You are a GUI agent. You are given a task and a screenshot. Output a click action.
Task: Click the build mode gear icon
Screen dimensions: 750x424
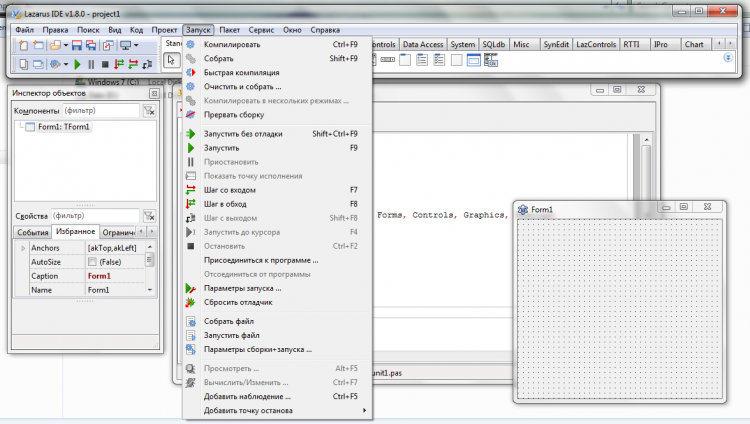pyautogui.click(x=55, y=64)
